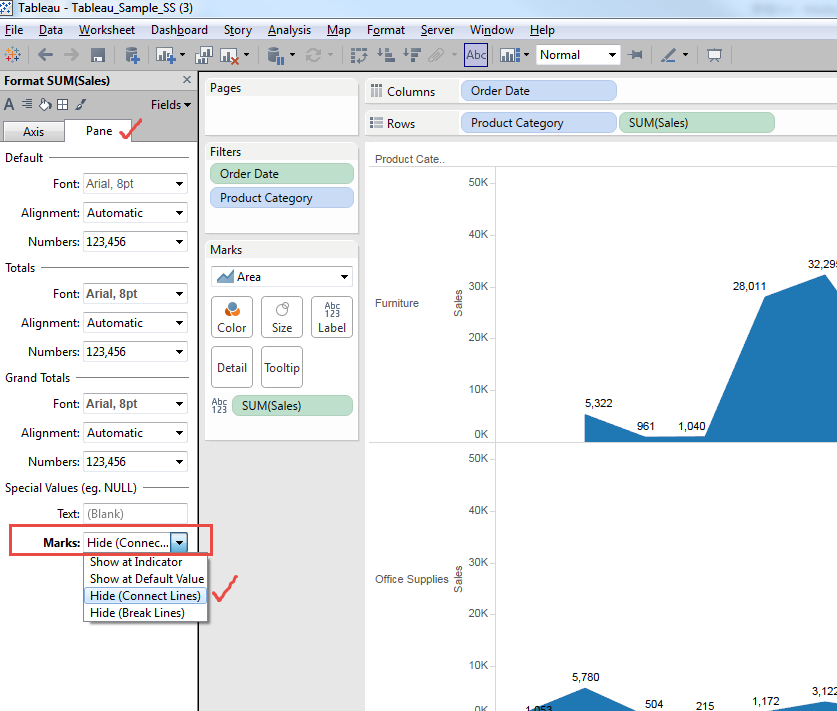Click the Tooltip button on Marks card
Screen dimensions: 837x711
(282, 367)
